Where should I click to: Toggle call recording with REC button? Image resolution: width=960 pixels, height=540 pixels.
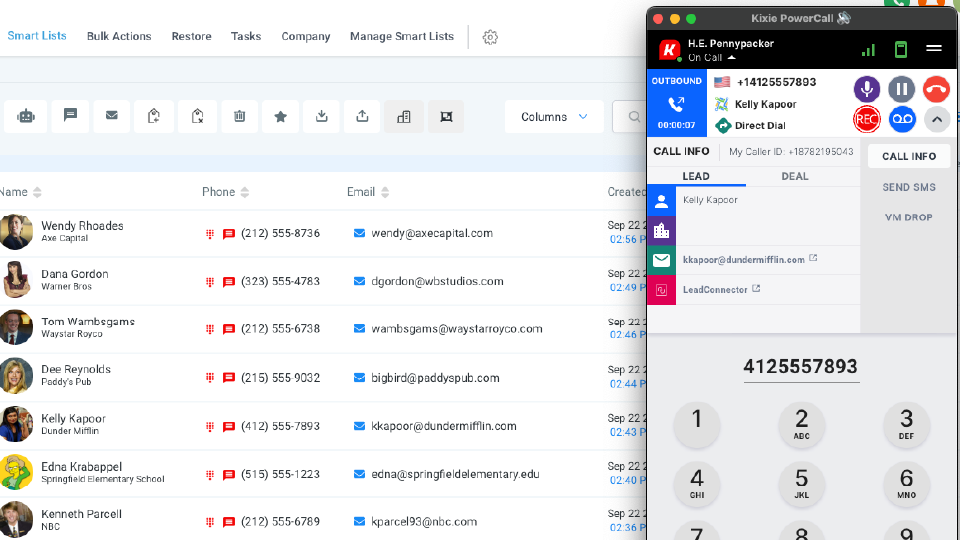(866, 119)
